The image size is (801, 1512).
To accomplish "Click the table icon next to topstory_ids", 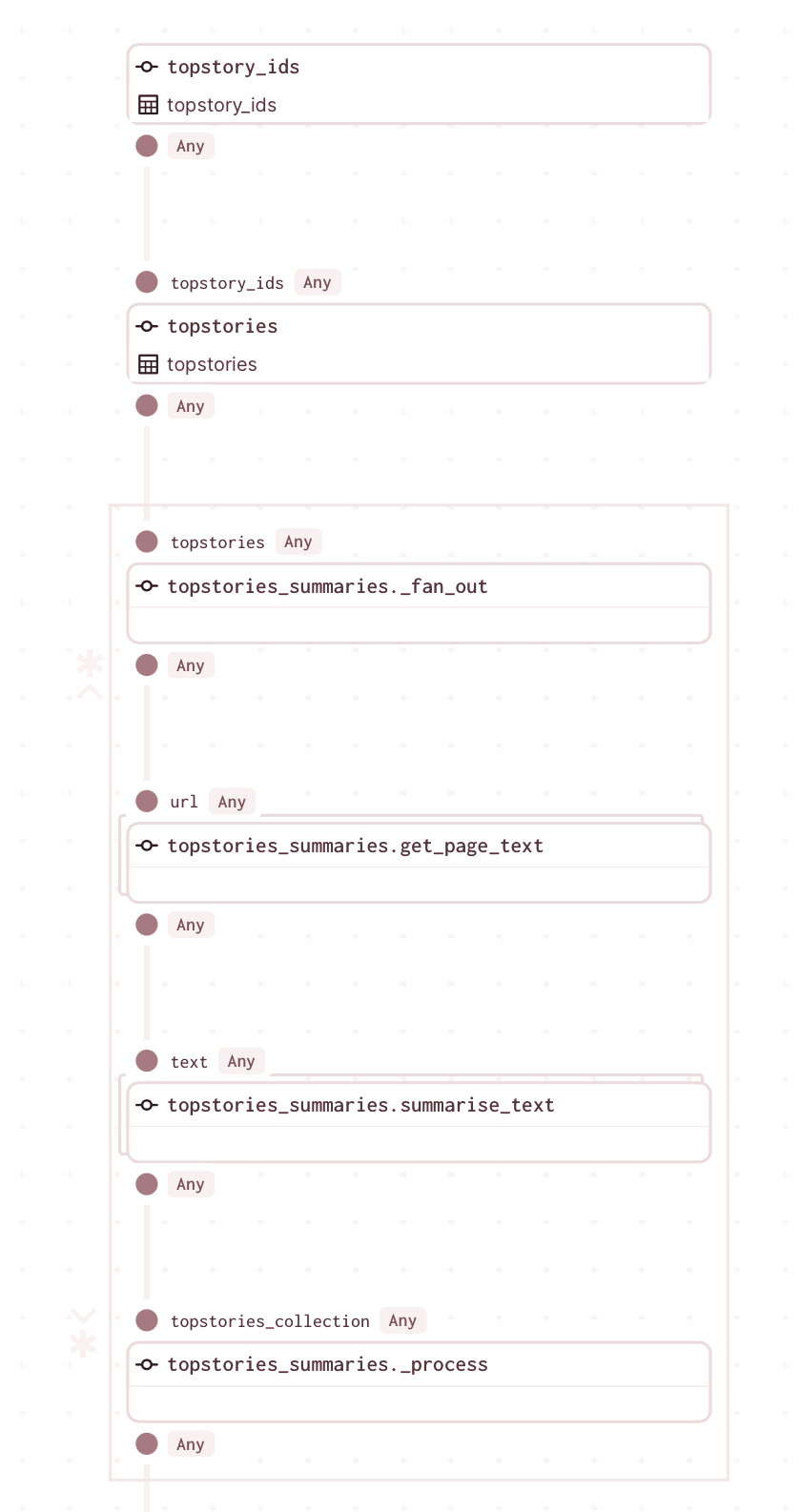I will point(148,105).
